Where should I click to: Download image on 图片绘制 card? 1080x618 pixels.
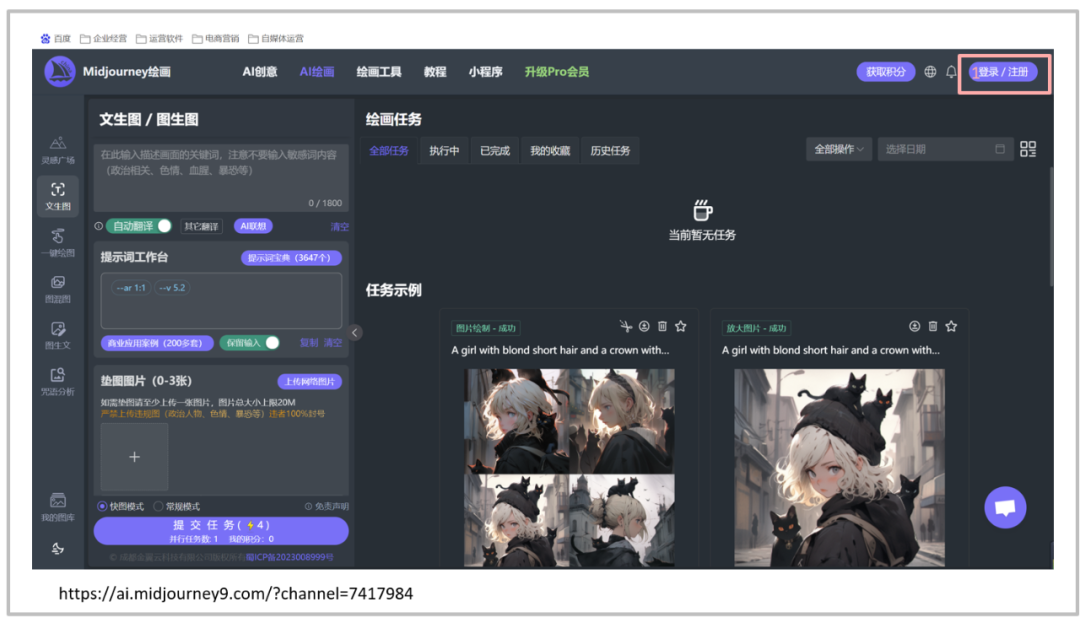(644, 326)
